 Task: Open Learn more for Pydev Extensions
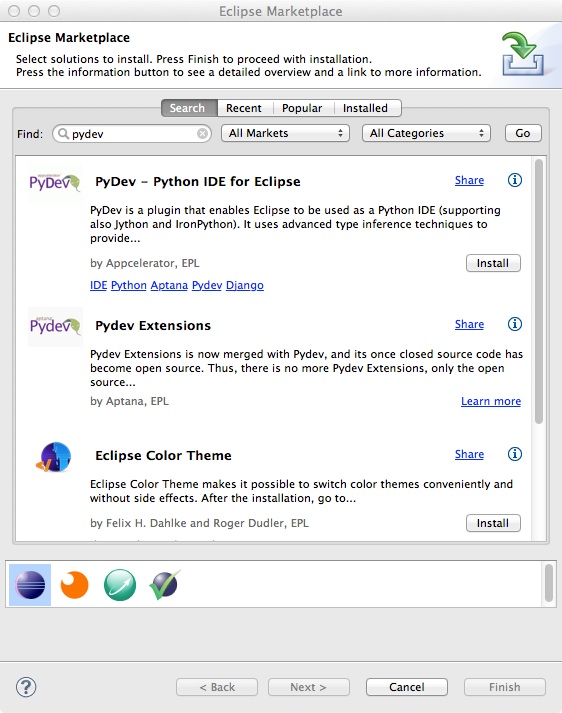point(491,402)
